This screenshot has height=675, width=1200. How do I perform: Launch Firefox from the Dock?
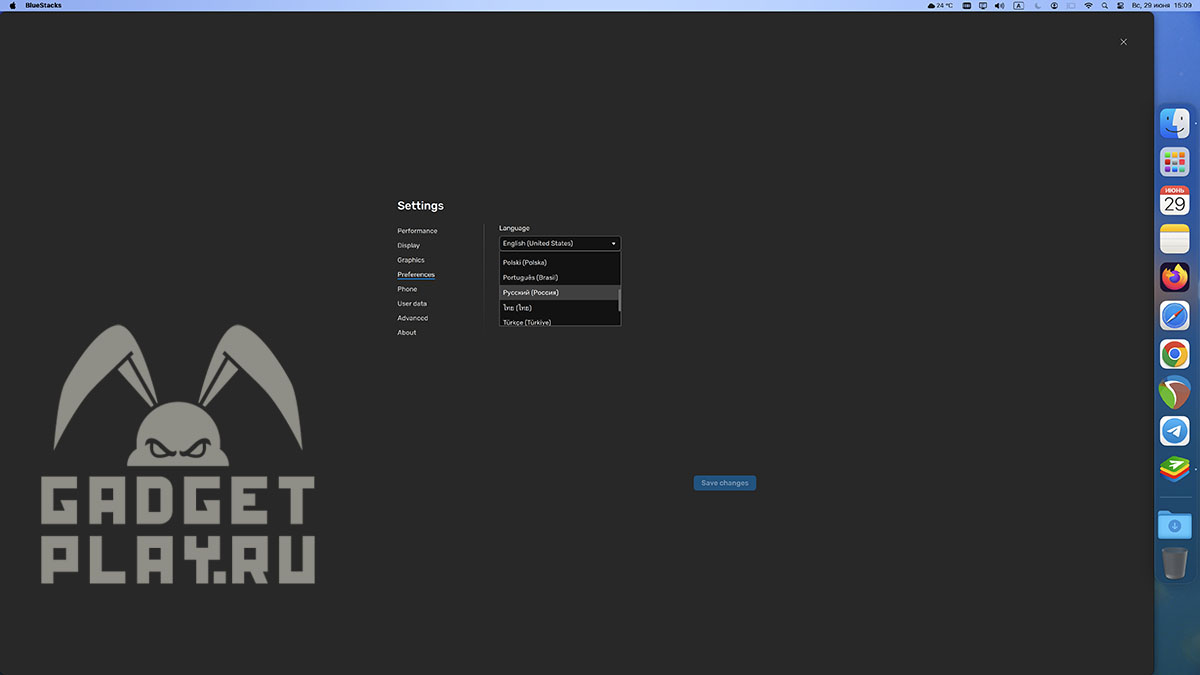pyautogui.click(x=1174, y=277)
